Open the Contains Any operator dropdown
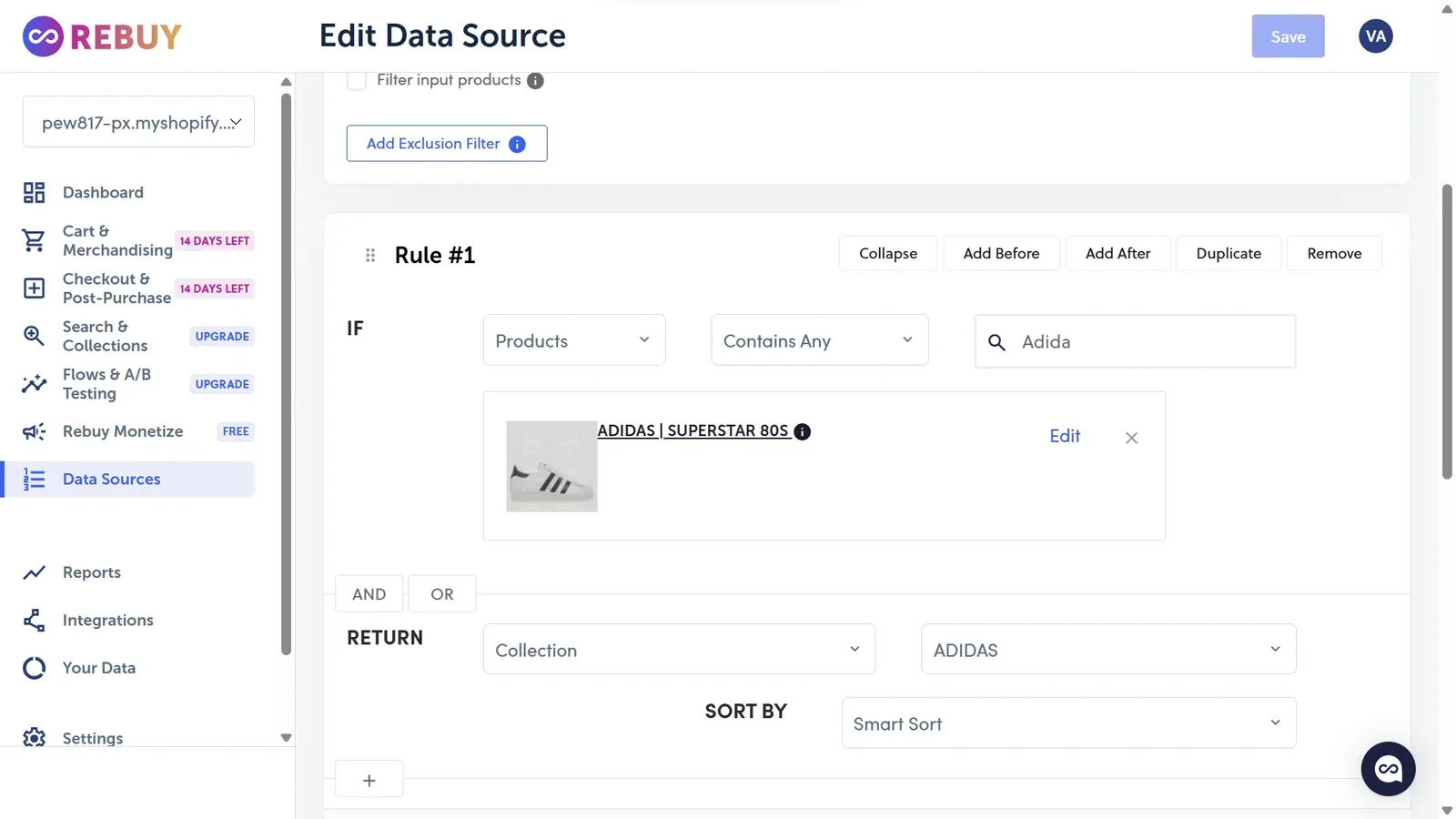This screenshot has height=819, width=1456. tap(819, 340)
